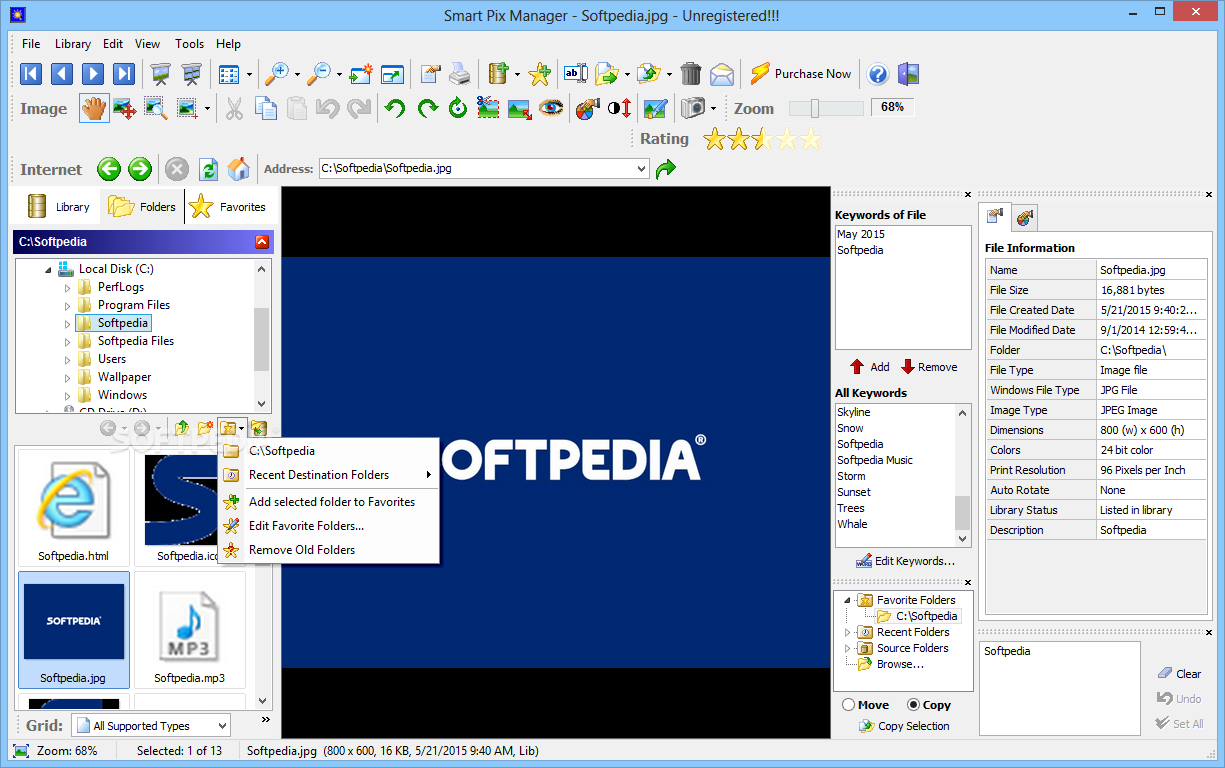Rotate image counterclockwise with green left arrow
The image size is (1225, 768).
click(395, 108)
